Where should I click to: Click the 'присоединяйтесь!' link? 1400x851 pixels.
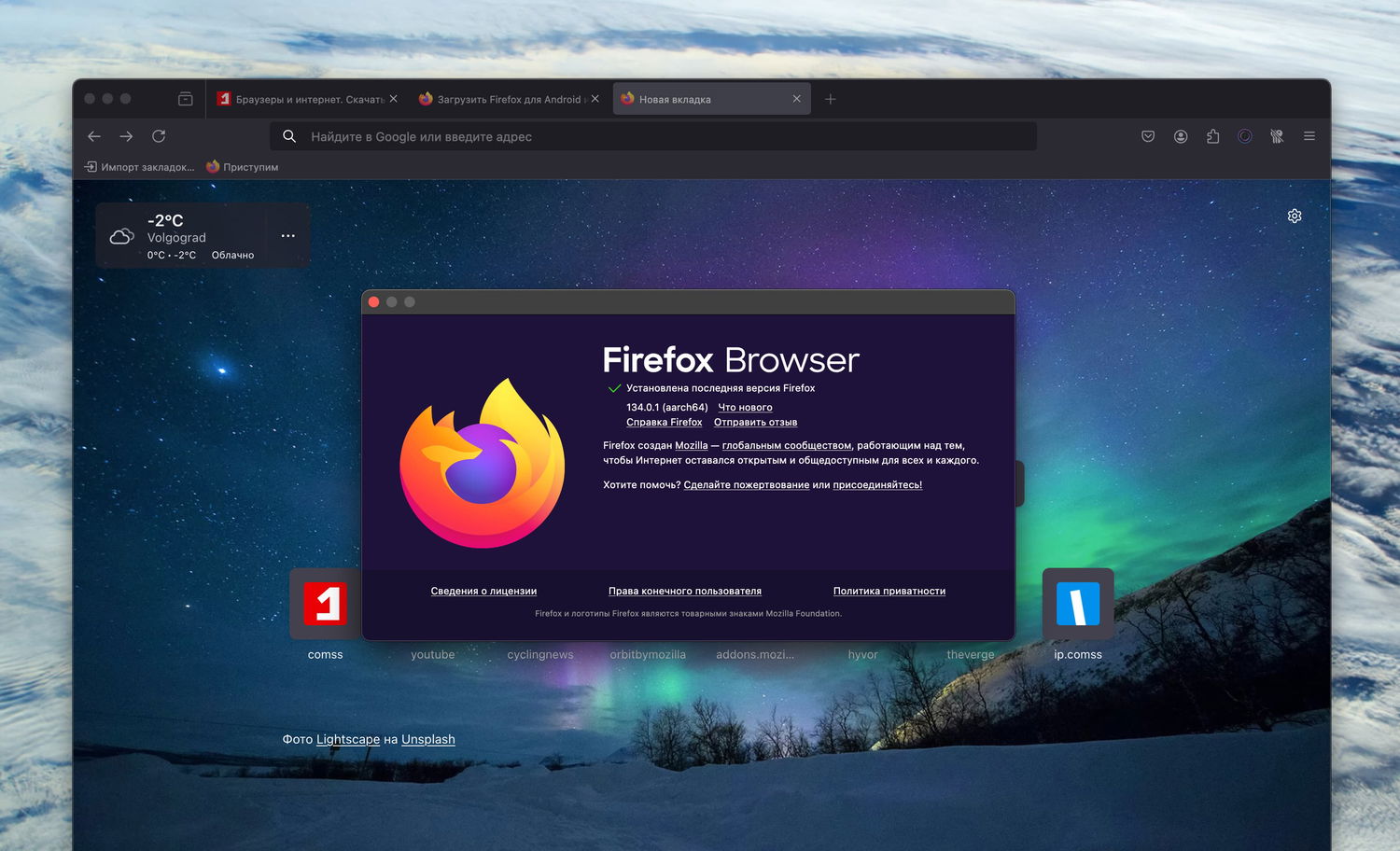pos(877,485)
